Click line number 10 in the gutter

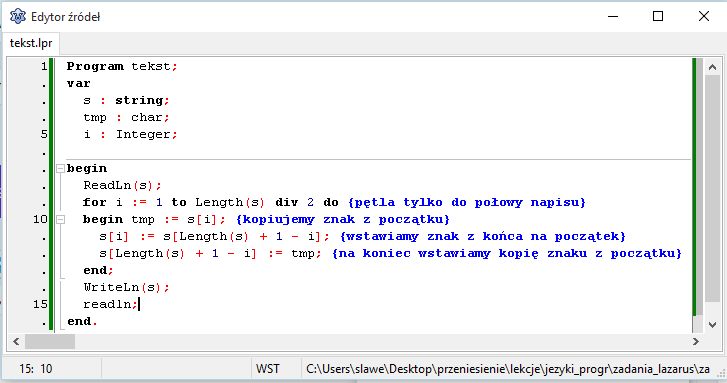click(40, 219)
